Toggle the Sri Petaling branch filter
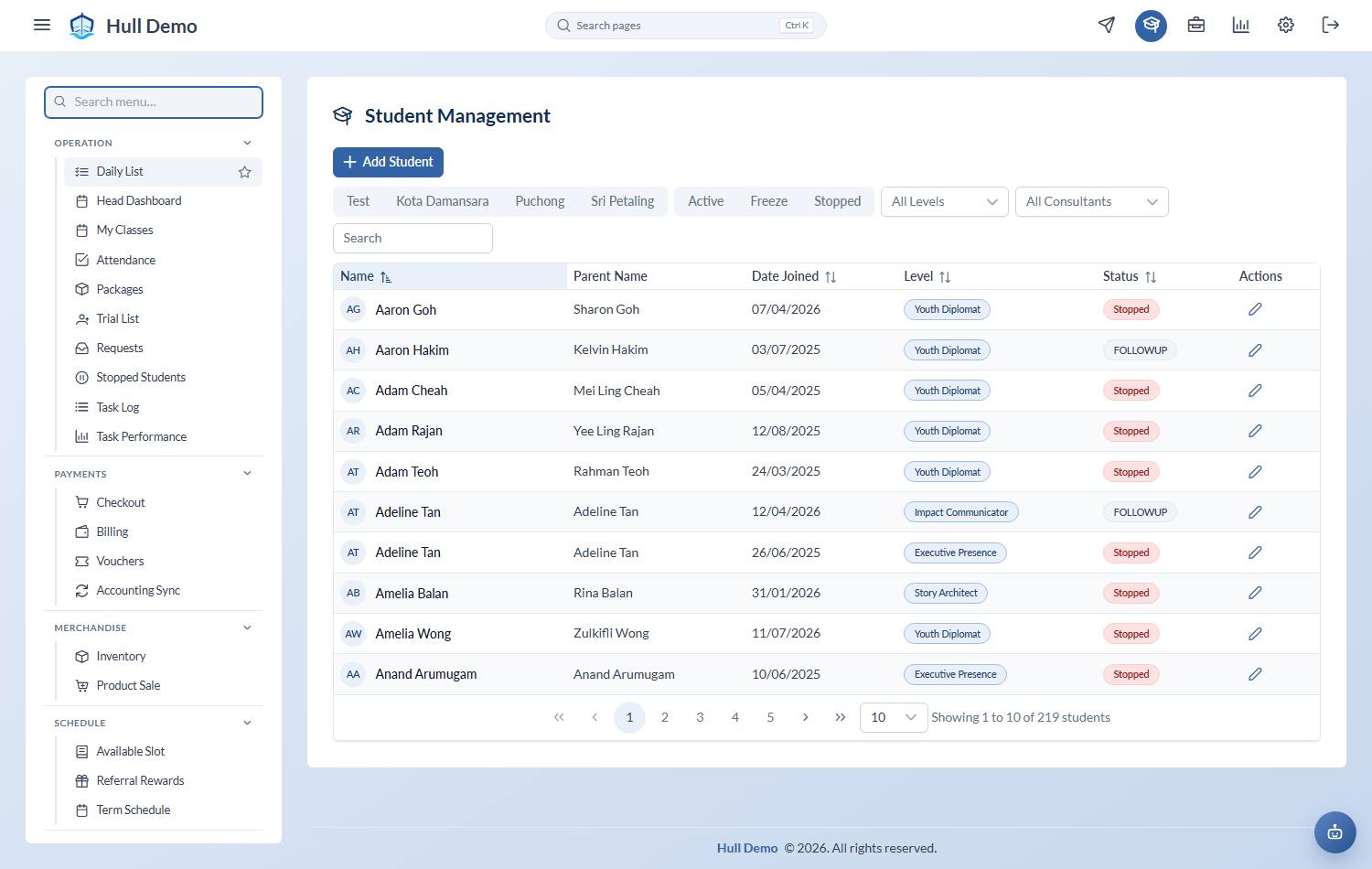Viewport: 1372px width, 869px height. pos(622,201)
